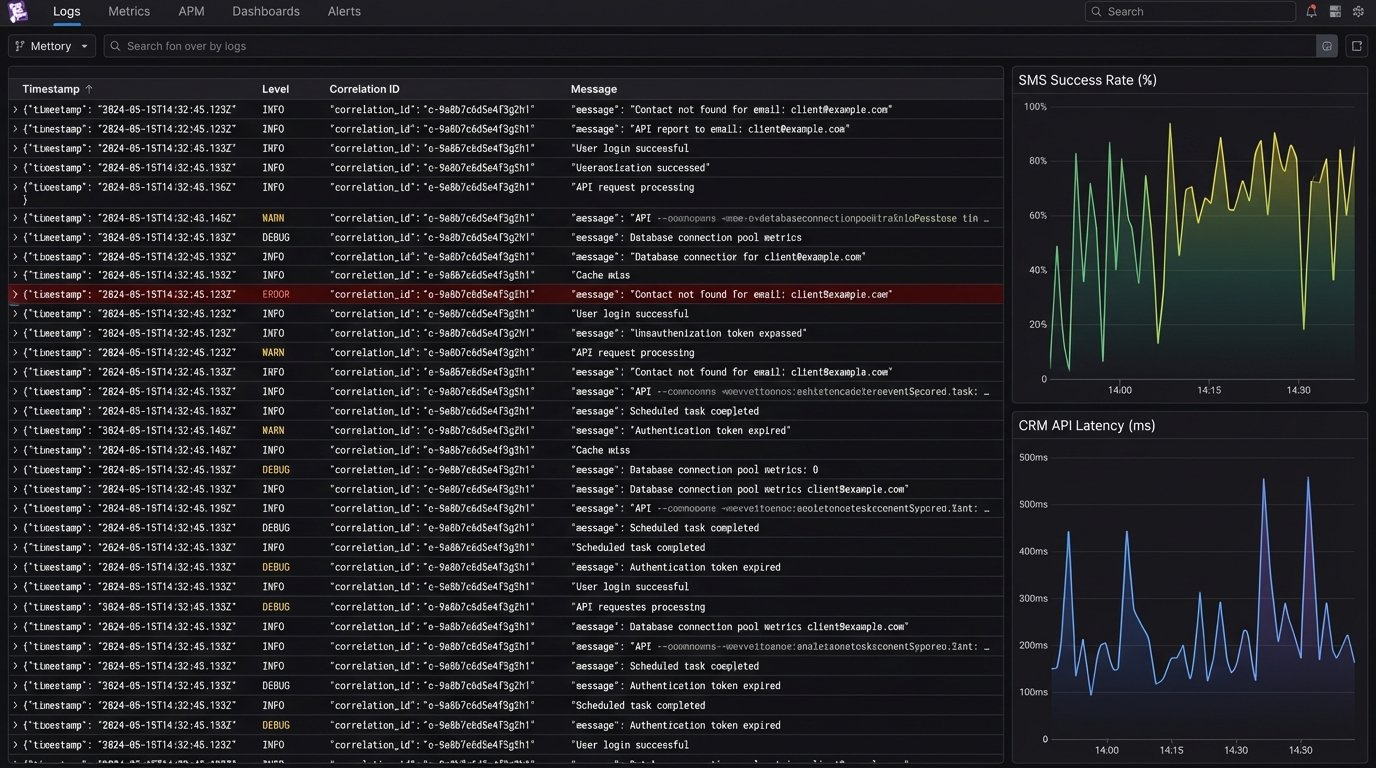The height and width of the screenshot is (768, 1376).
Task: Go to the Alerts tab
Action: tap(344, 12)
